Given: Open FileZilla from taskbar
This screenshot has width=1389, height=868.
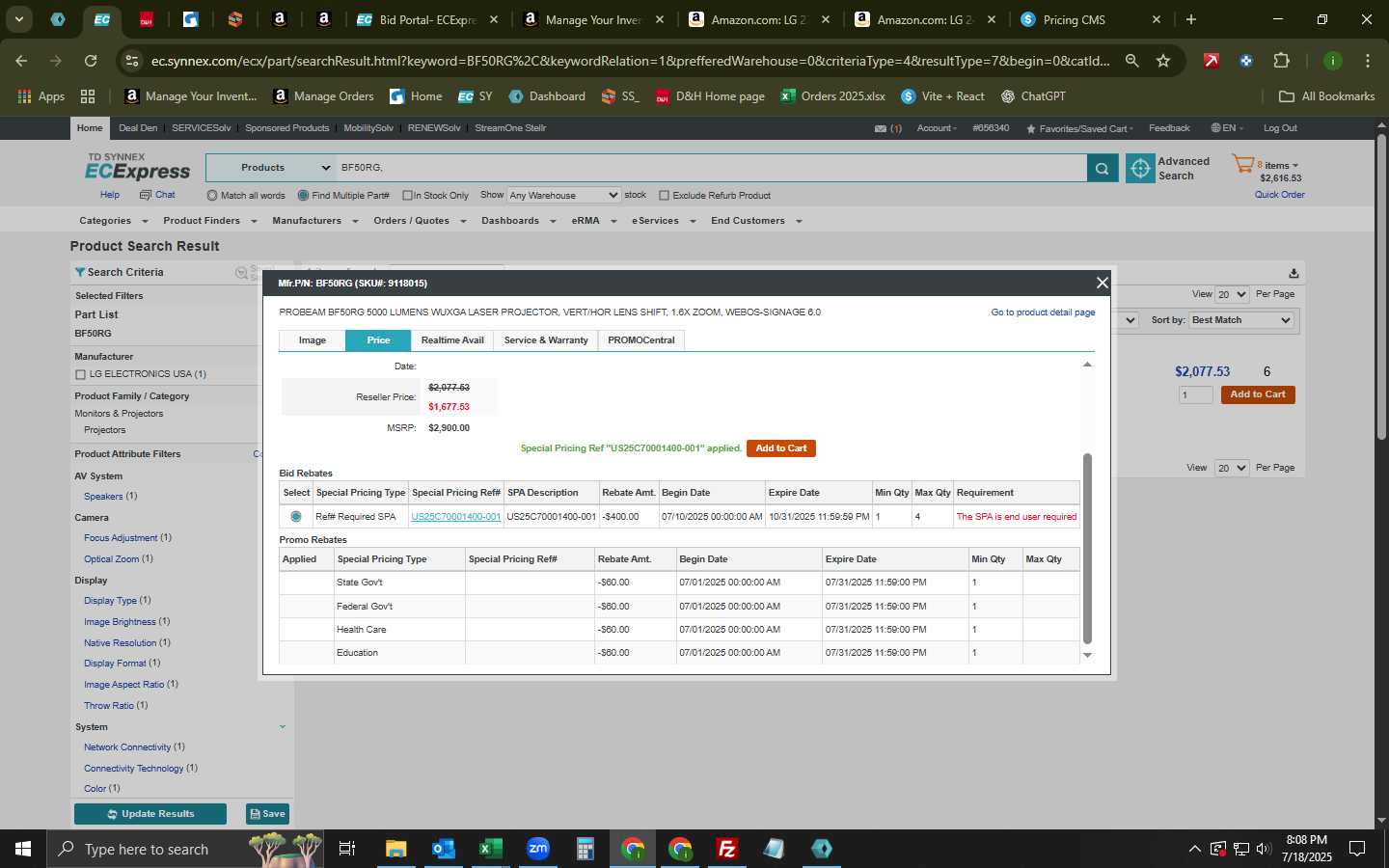Looking at the screenshot, I should click(727, 849).
